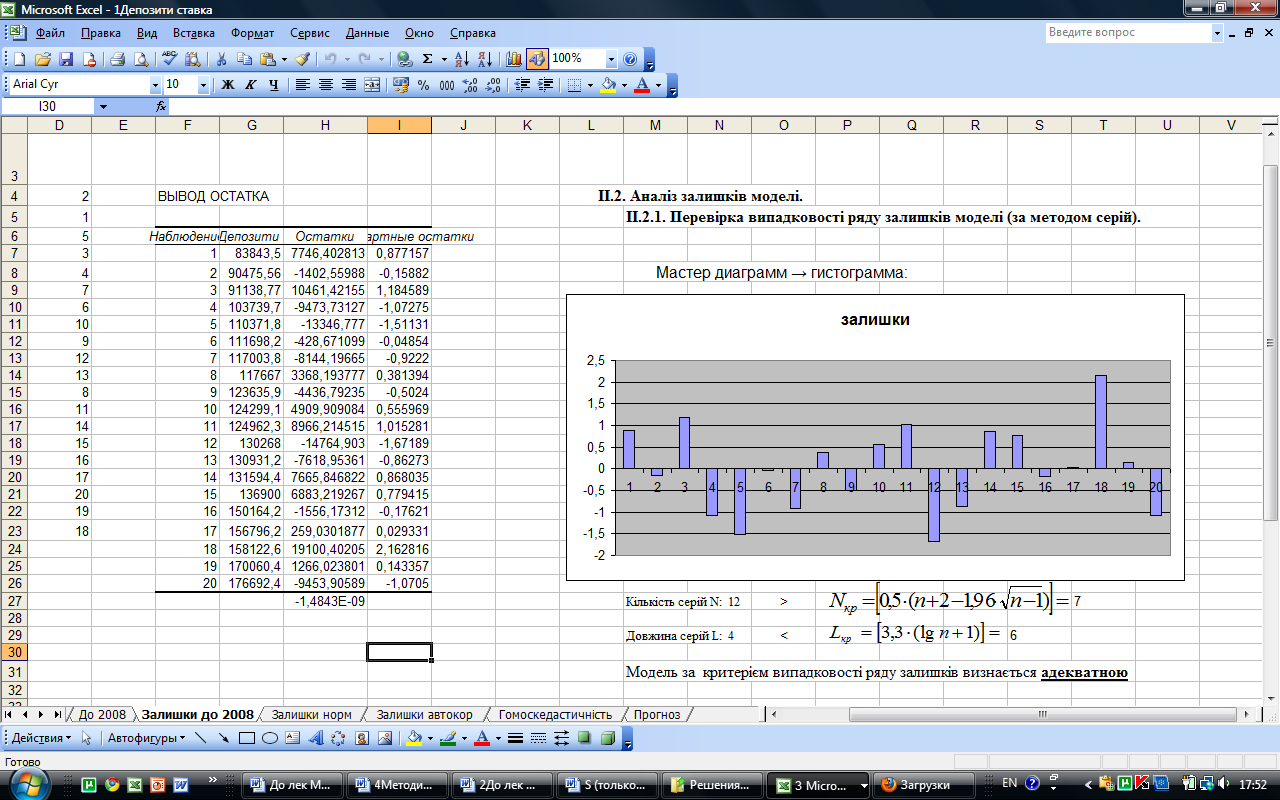1280x800 pixels.
Task: Create a new workbook with New icon
Action: point(18,59)
